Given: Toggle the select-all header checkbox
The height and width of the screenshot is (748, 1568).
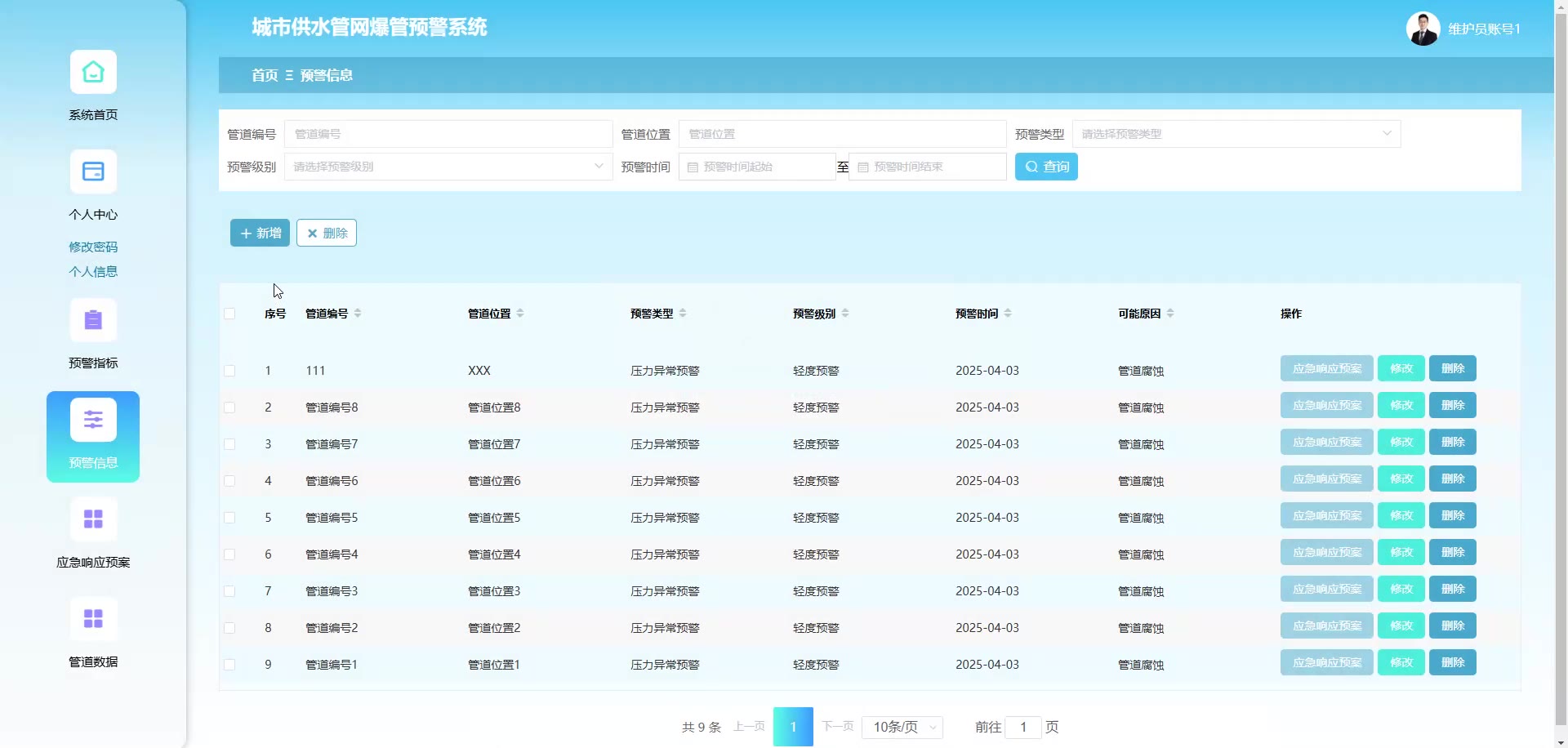Looking at the screenshot, I should pyautogui.click(x=229, y=314).
